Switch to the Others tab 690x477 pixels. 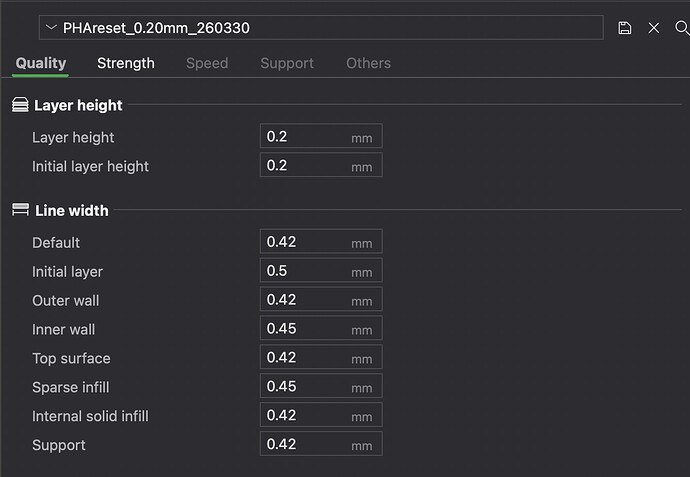[368, 63]
